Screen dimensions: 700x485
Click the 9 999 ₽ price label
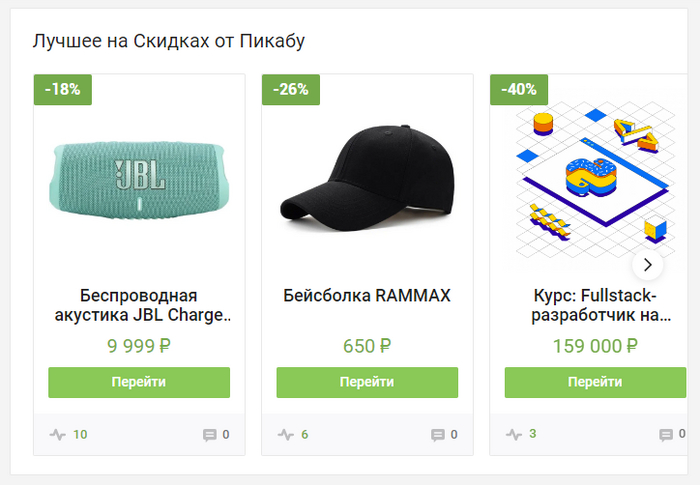point(139,347)
